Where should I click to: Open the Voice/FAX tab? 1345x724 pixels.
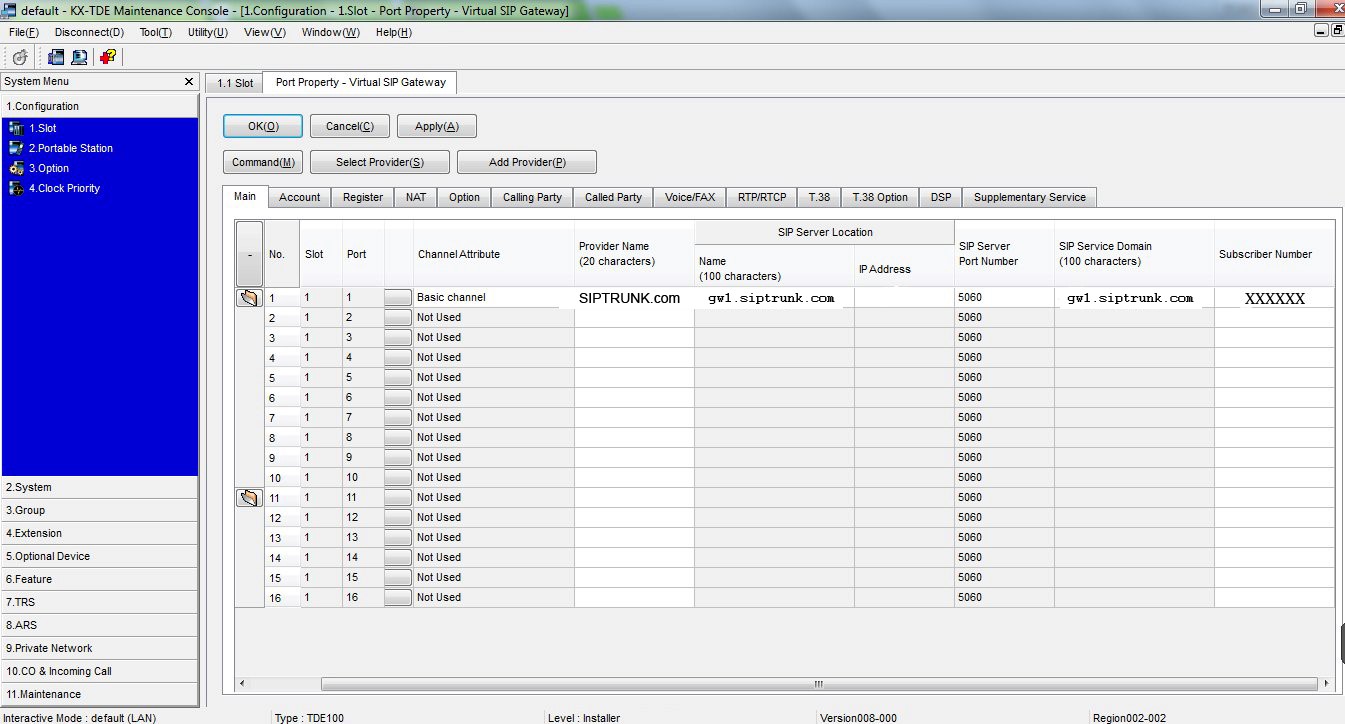coord(690,197)
